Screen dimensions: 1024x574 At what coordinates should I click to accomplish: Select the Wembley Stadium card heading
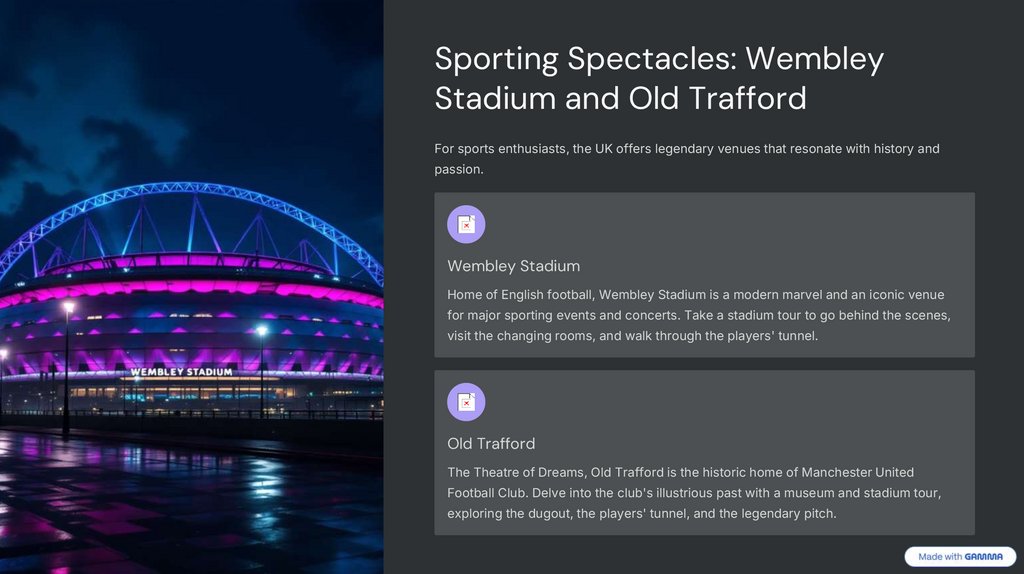513,266
